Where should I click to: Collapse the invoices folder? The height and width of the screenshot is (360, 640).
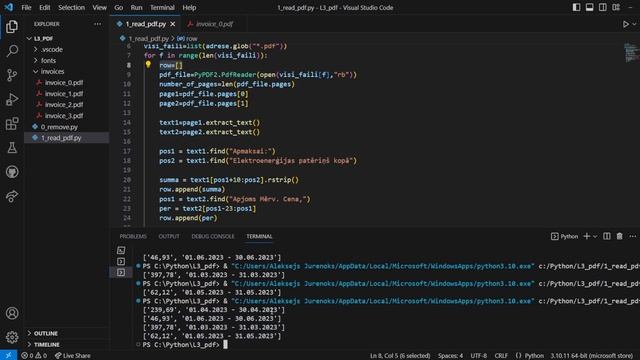pyautogui.click(x=67, y=71)
